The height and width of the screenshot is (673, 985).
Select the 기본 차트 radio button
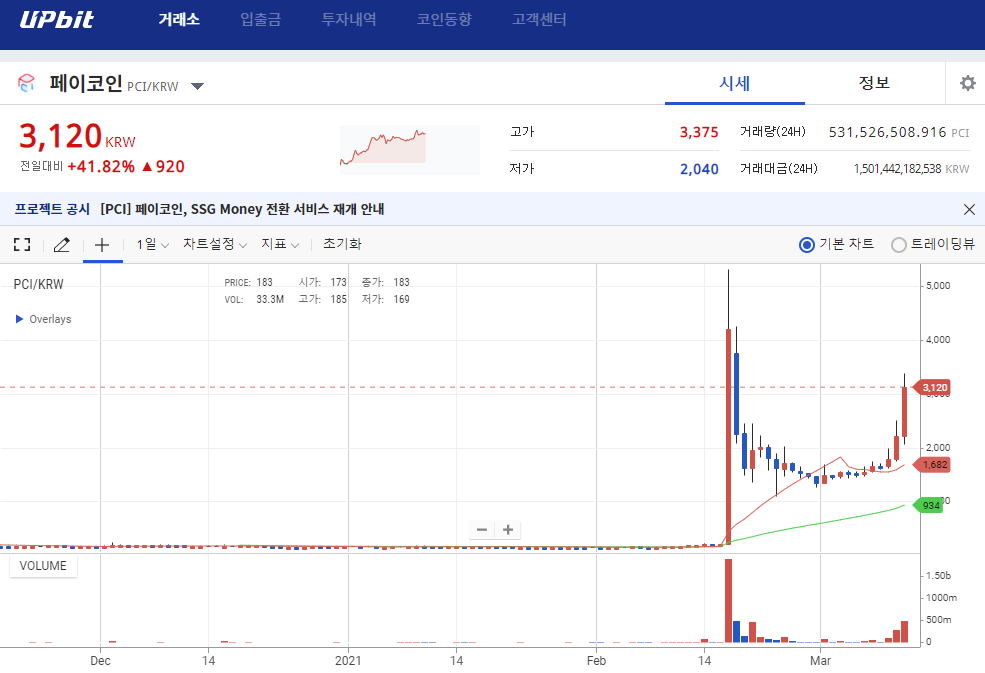click(x=807, y=244)
